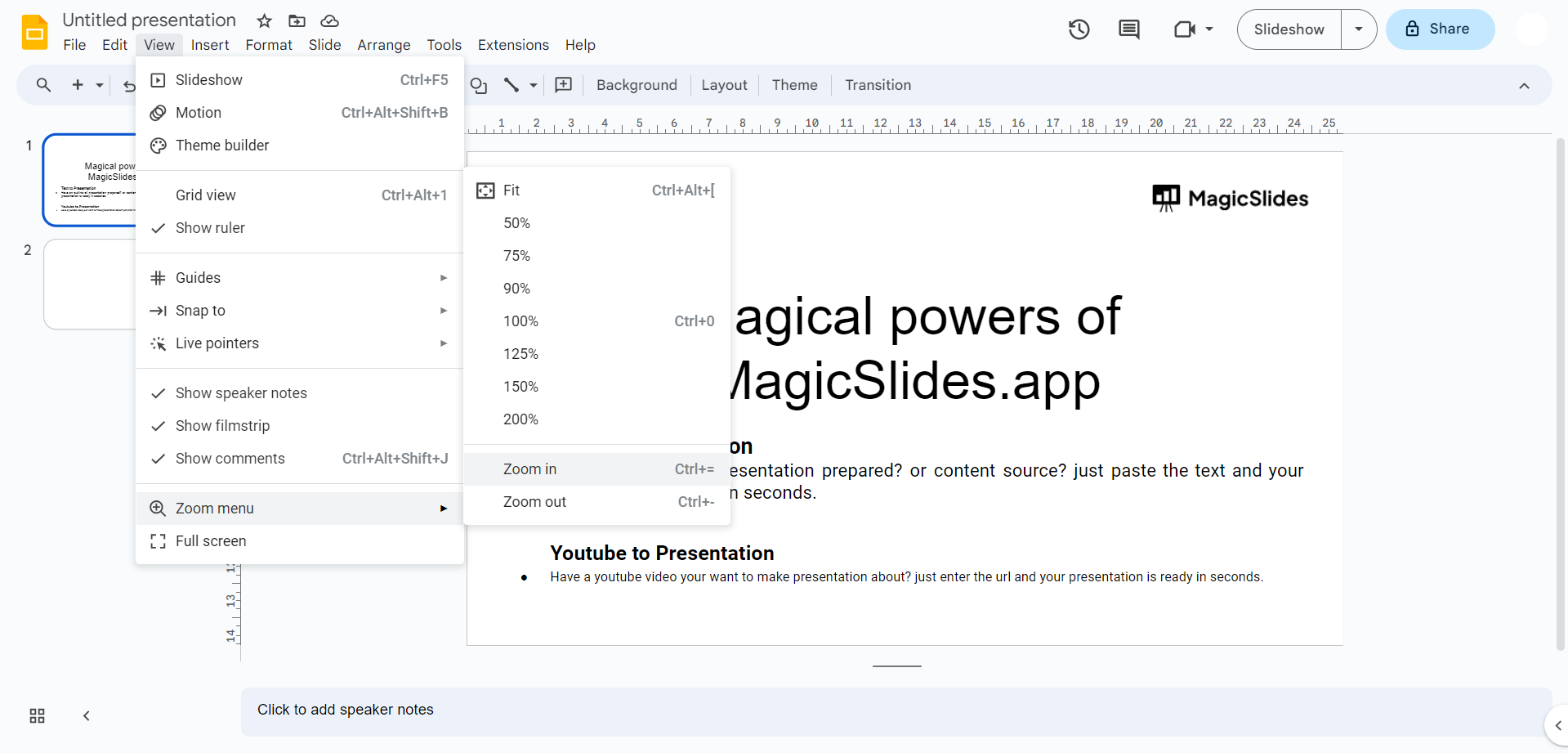Open the Transition button
1568x753 pixels.
point(878,85)
